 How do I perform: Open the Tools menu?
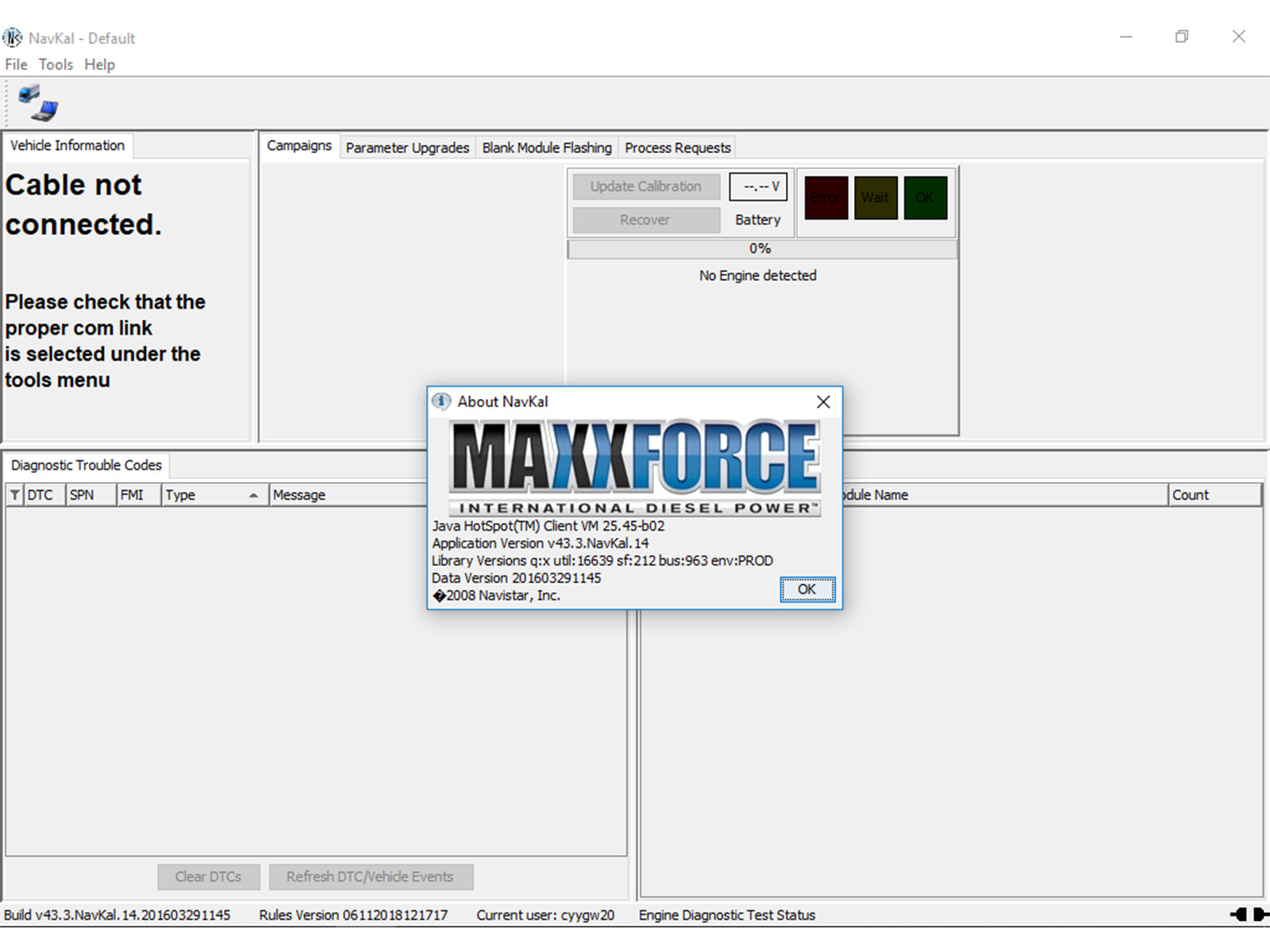[x=56, y=64]
